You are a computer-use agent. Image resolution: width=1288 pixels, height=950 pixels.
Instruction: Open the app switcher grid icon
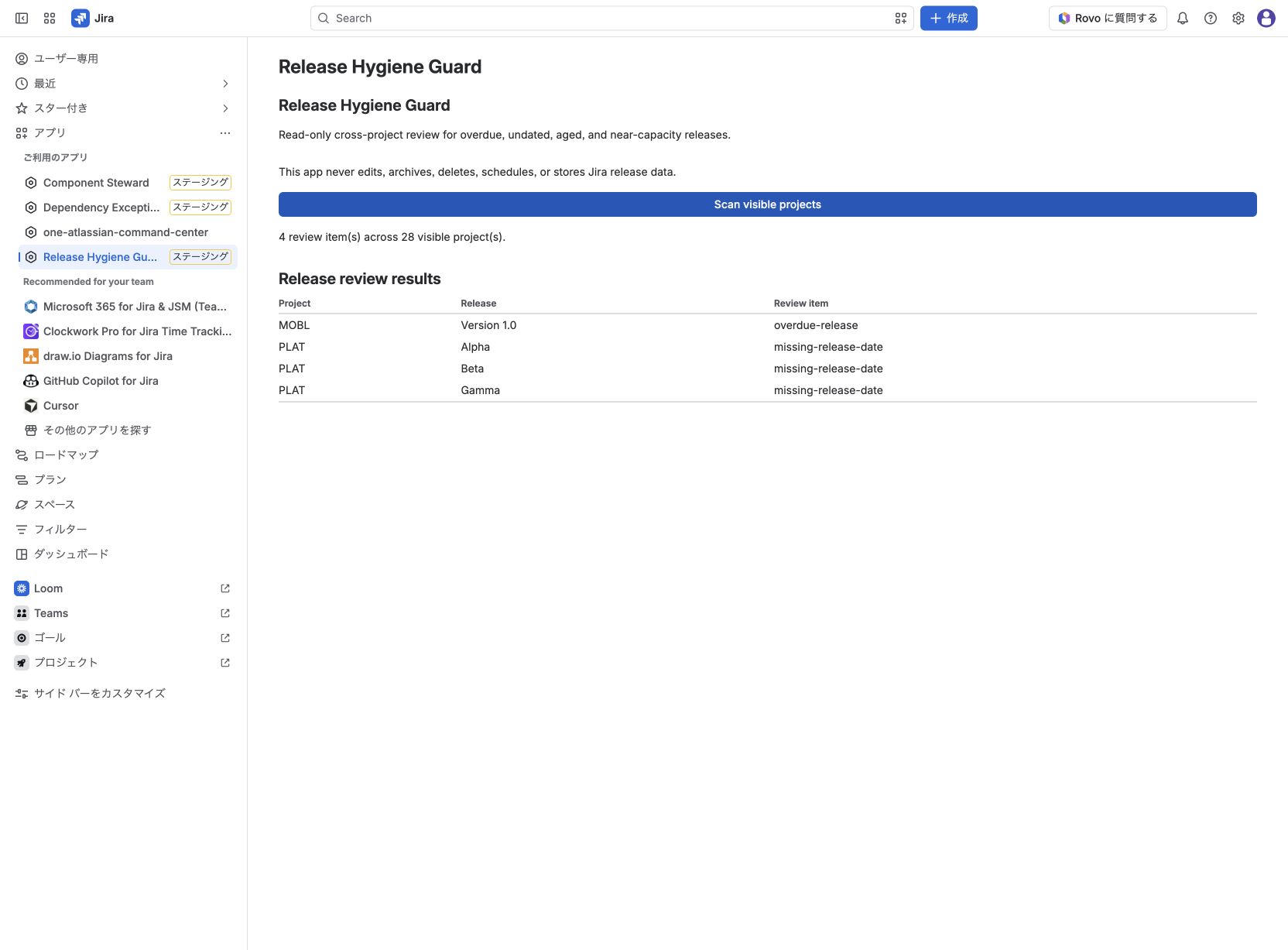pos(50,18)
